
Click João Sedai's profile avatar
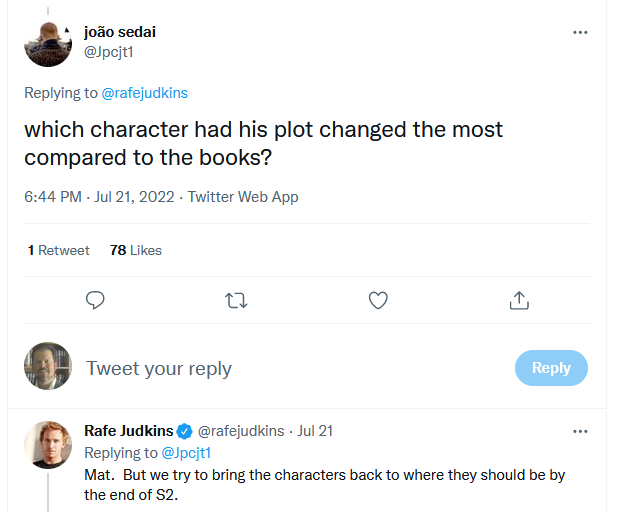coord(48,42)
